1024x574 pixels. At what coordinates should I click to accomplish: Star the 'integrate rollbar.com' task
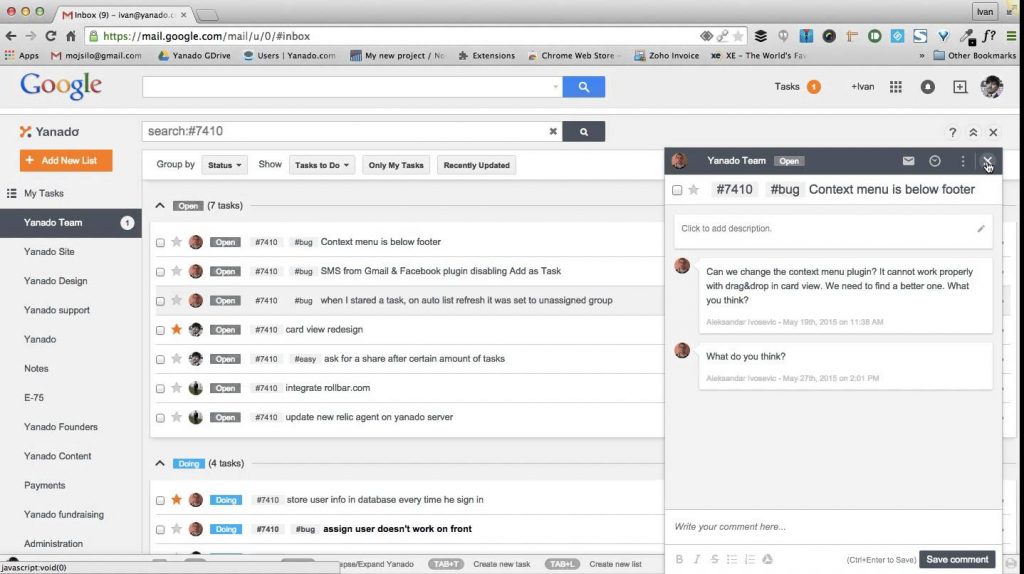[176, 388]
